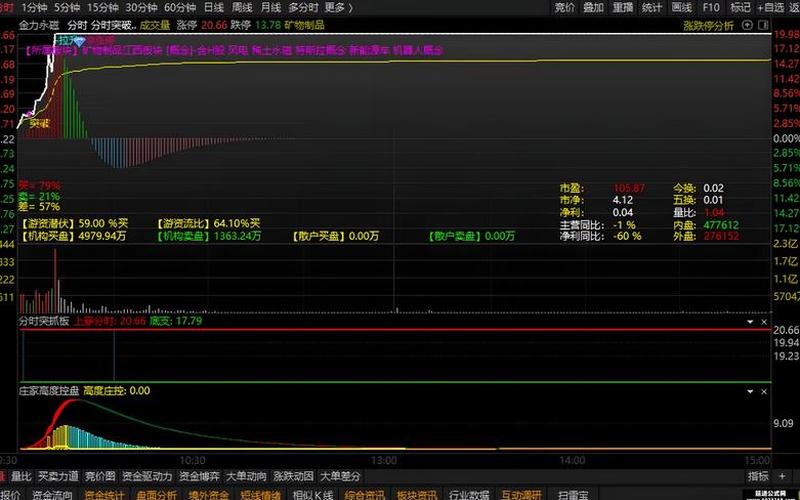The width and height of the screenshot is (800, 500).
Task: Expand the 更多 timeframe dropdown
Action: tap(337, 7)
